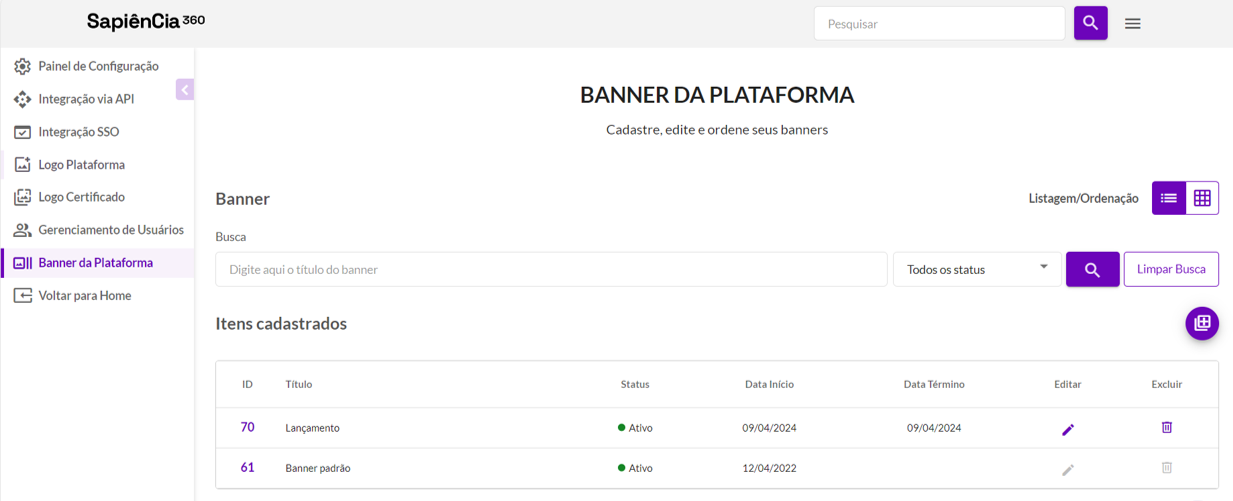Delete the Lançamento banner with trash icon
Viewport: 1233px width, 501px height.
tap(1166, 427)
